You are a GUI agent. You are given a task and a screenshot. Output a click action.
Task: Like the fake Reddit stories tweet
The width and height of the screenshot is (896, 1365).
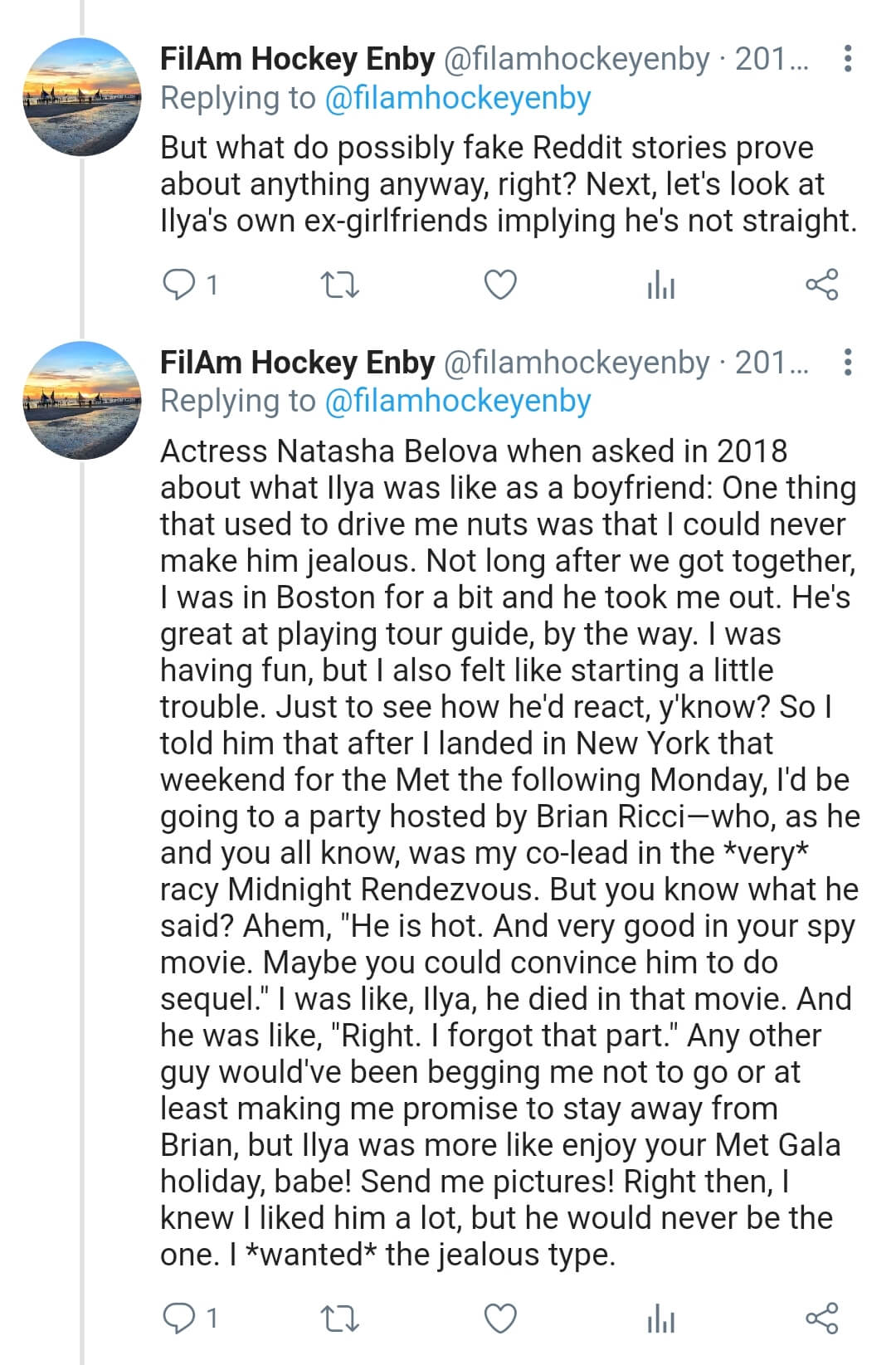point(500,285)
